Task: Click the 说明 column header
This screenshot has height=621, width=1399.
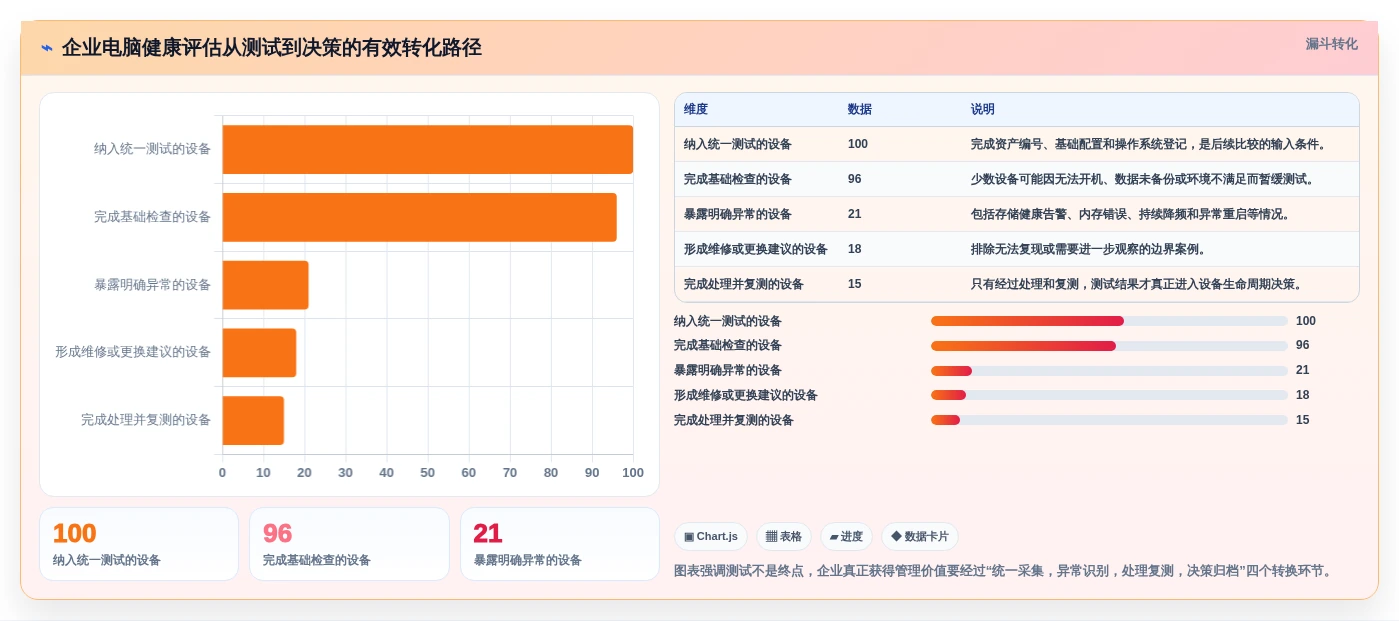Action: point(983,109)
